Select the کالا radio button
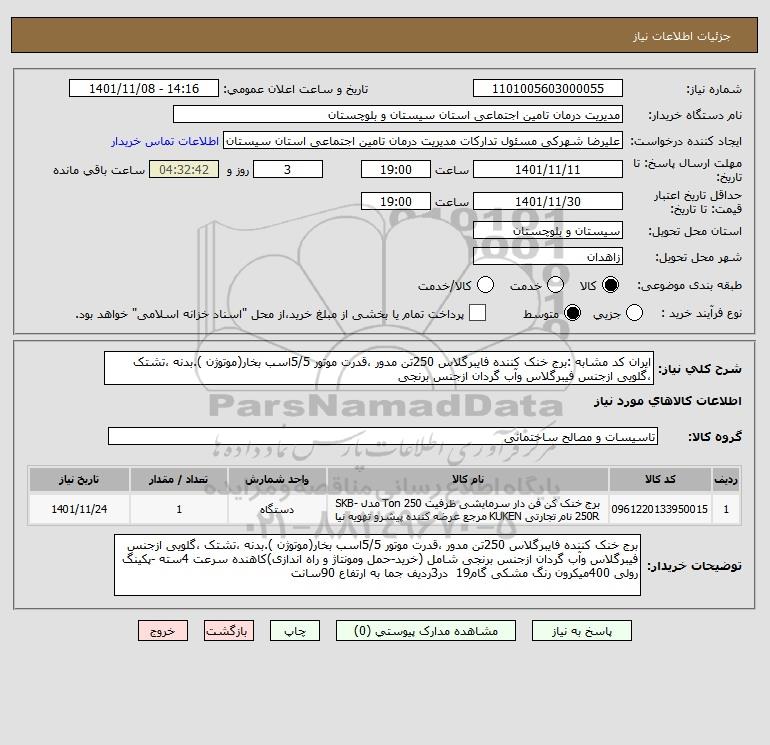The width and height of the screenshot is (770, 745). pos(610,285)
